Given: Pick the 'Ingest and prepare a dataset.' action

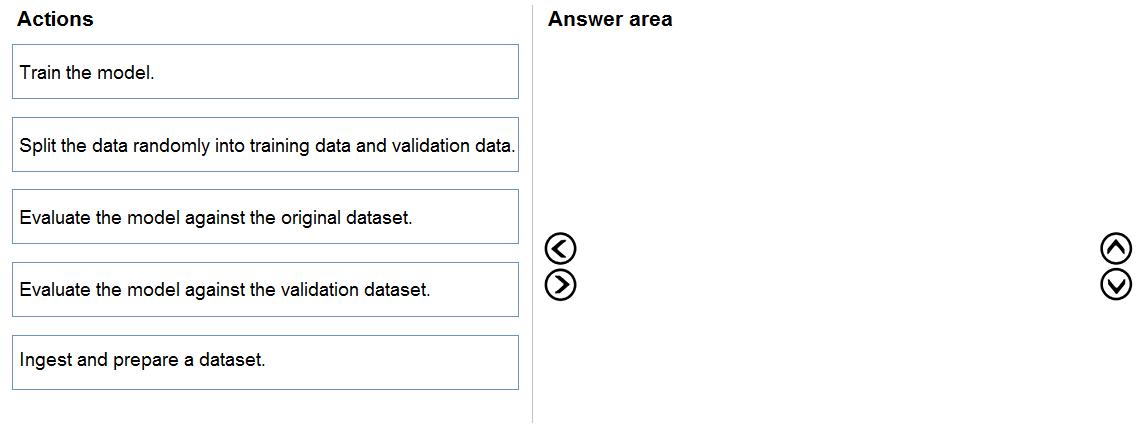Looking at the screenshot, I should [265, 362].
